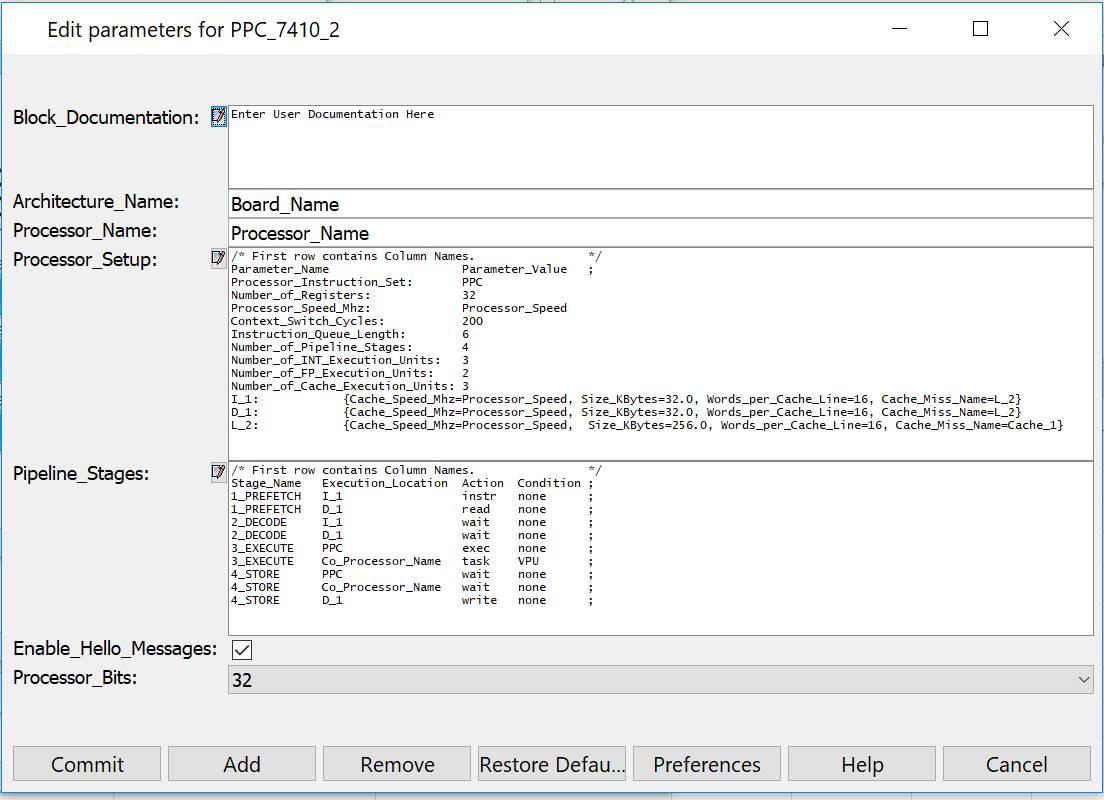The image size is (1104, 800).
Task: Cancel the parameter editing dialog
Action: point(1016,764)
